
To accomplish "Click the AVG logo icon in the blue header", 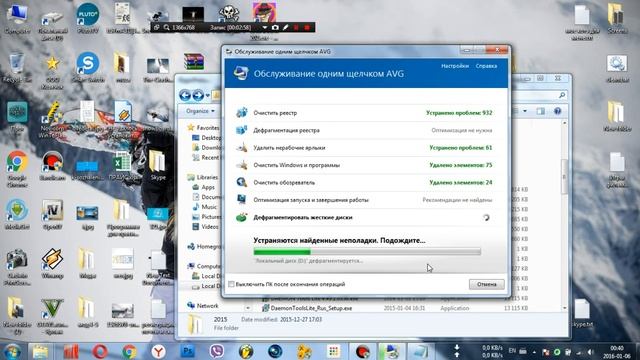I will [241, 73].
